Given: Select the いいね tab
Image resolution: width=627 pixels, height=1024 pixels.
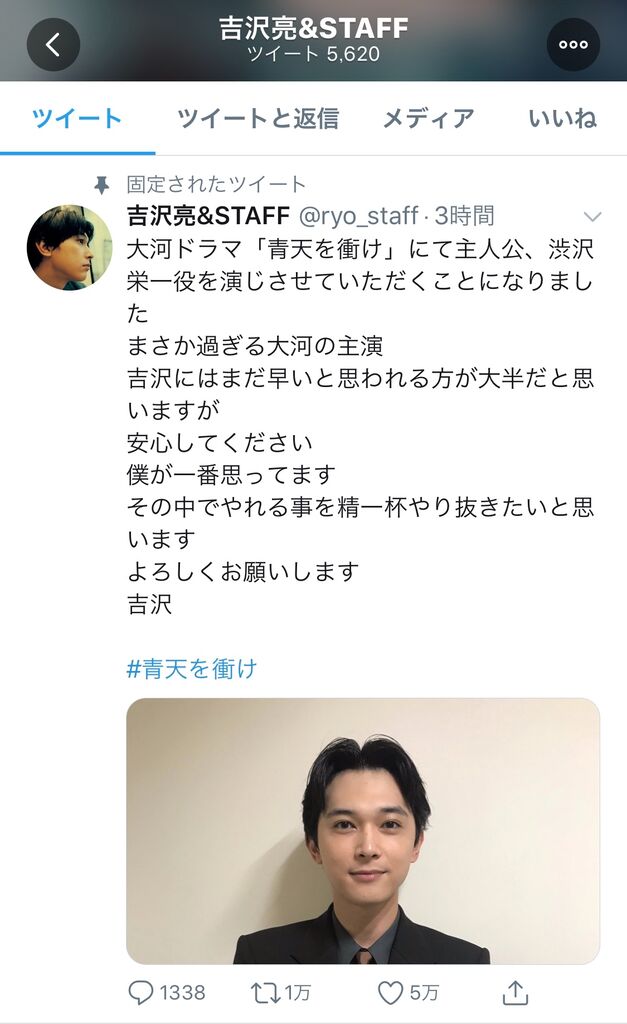Looking at the screenshot, I should (562, 118).
